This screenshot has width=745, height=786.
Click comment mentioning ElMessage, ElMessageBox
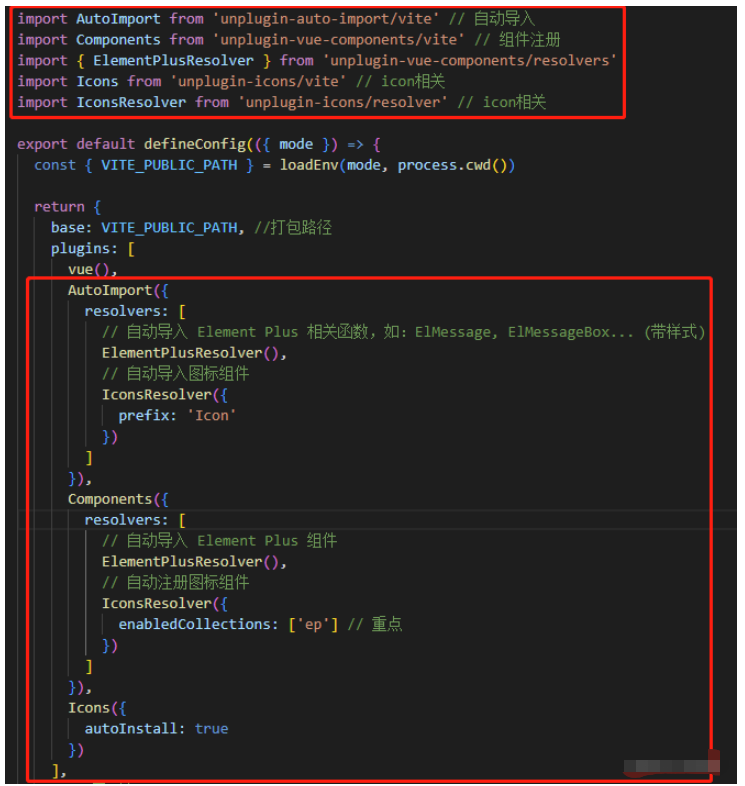(x=404, y=332)
